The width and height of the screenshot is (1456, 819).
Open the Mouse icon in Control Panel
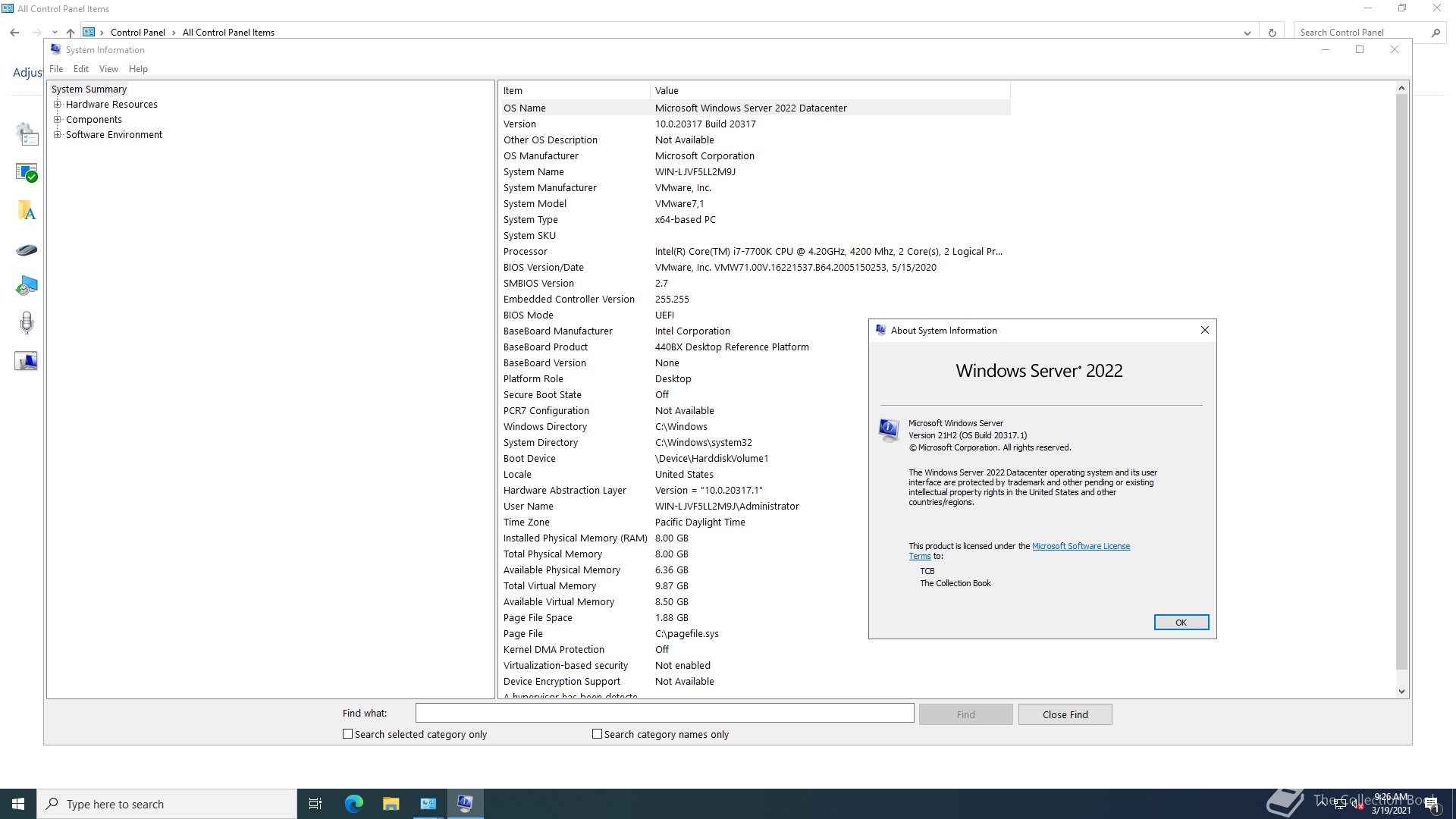point(27,249)
